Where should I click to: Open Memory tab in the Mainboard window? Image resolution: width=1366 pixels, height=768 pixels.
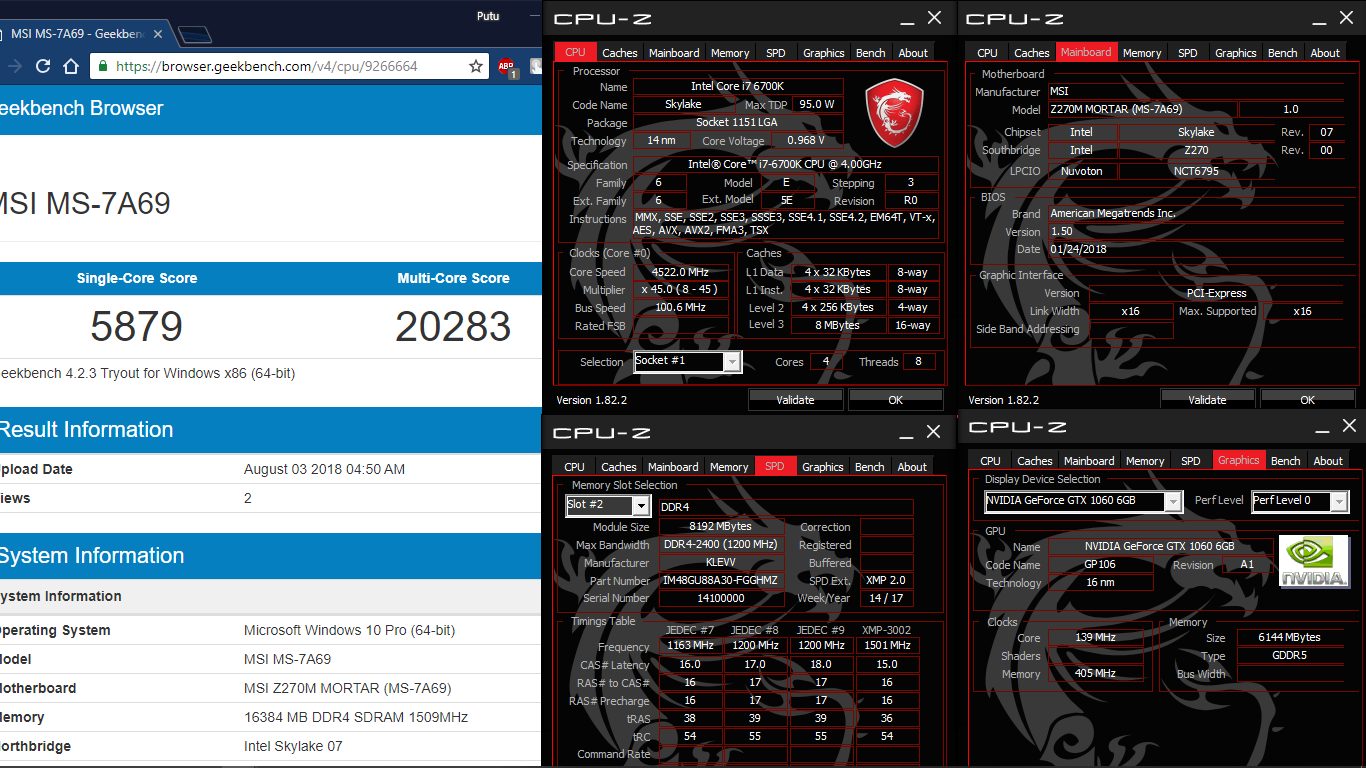[1142, 53]
